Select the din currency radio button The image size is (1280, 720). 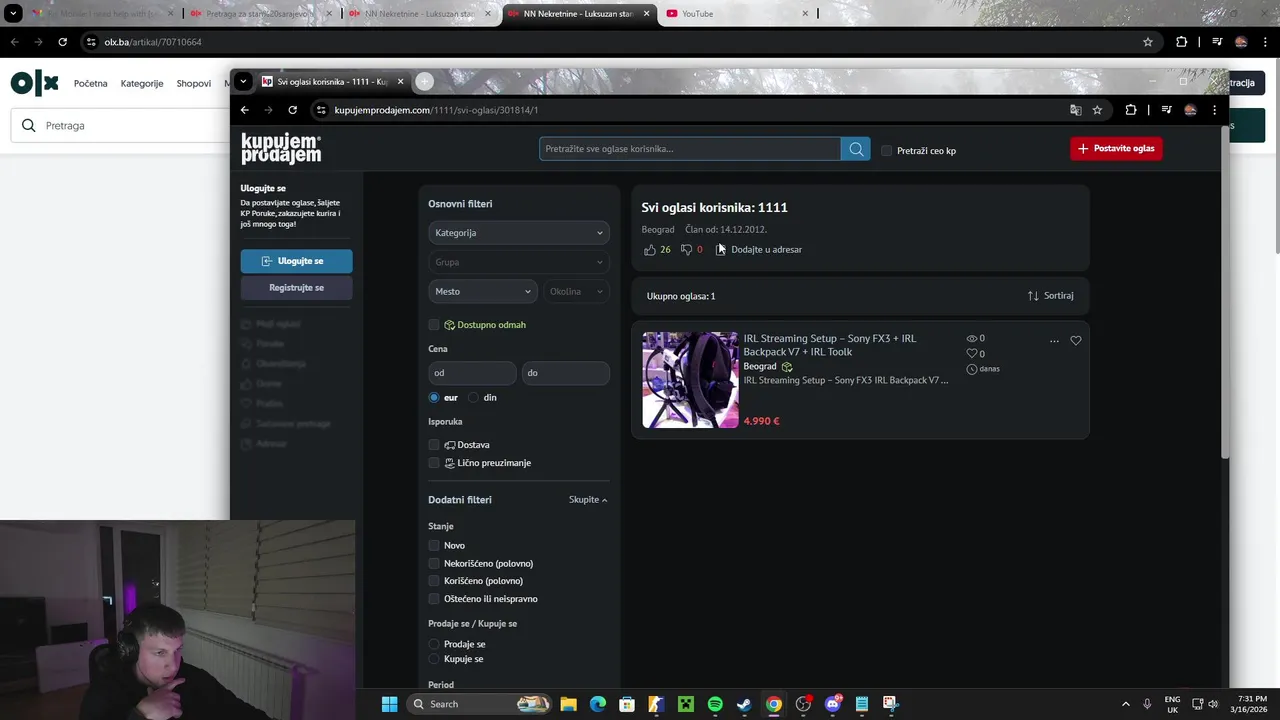point(474,398)
